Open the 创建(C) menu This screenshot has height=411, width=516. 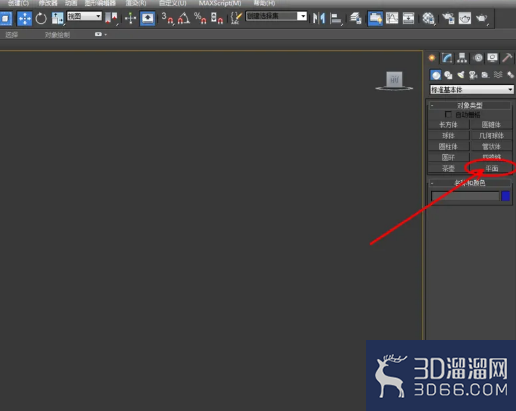point(18,3)
